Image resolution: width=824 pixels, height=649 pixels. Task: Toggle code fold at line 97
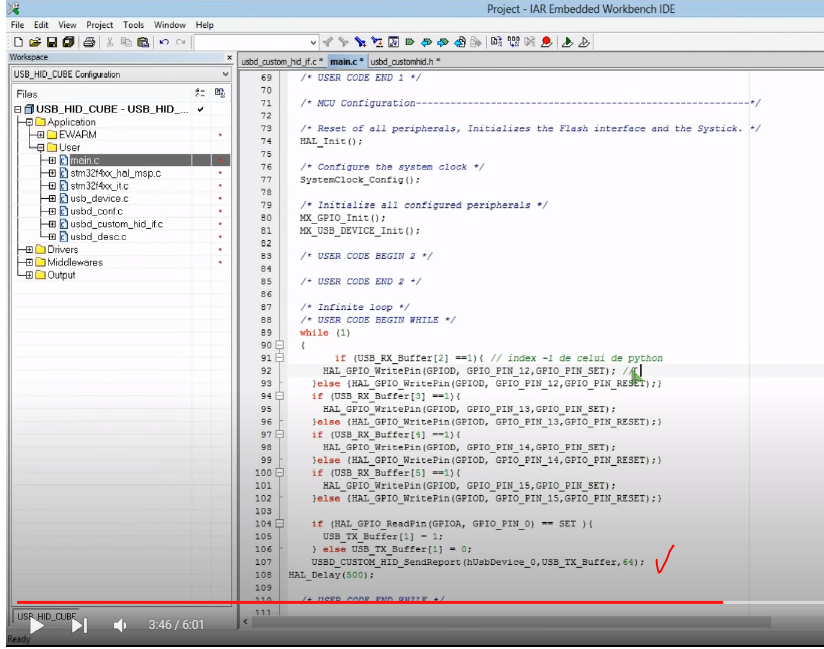pyautogui.click(x=280, y=435)
